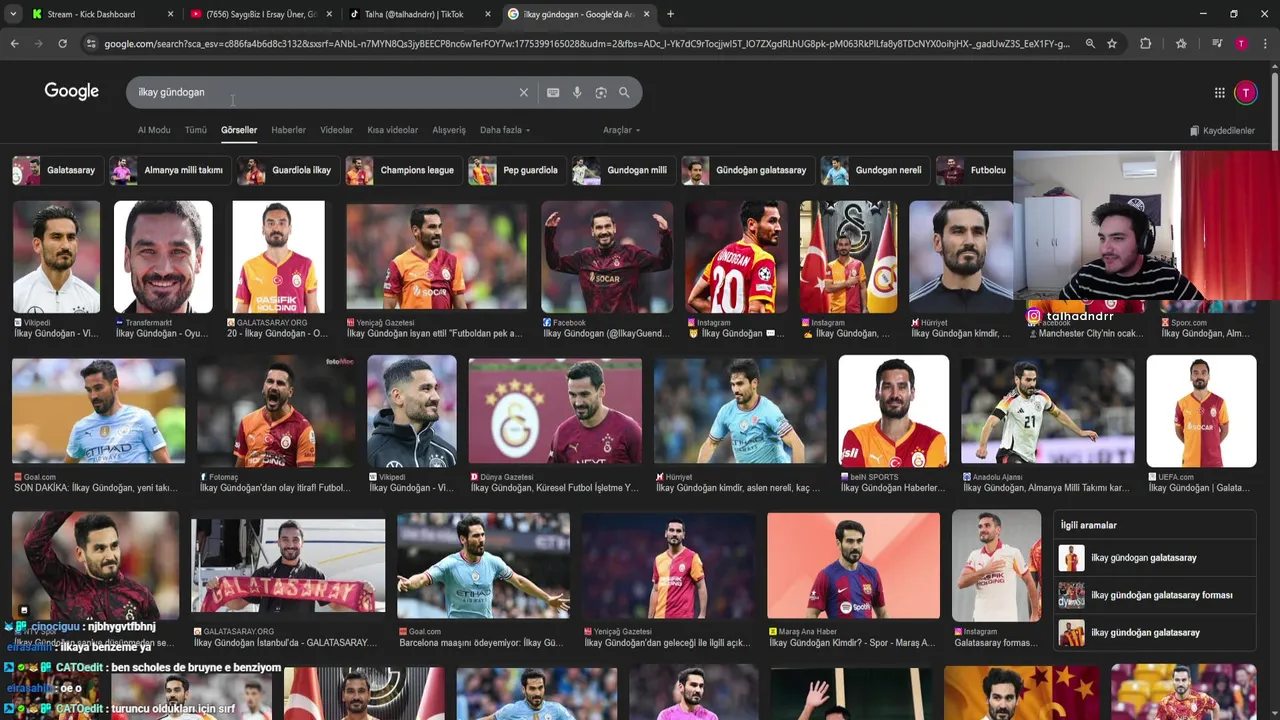The height and width of the screenshot is (720, 1280).
Task: Start voice search with the microphone icon
Action: (x=577, y=92)
